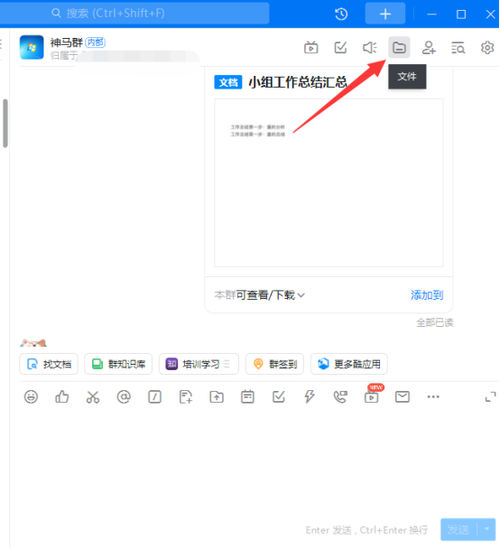Open the history clock icon in title bar
The height and width of the screenshot is (549, 500).
click(341, 14)
